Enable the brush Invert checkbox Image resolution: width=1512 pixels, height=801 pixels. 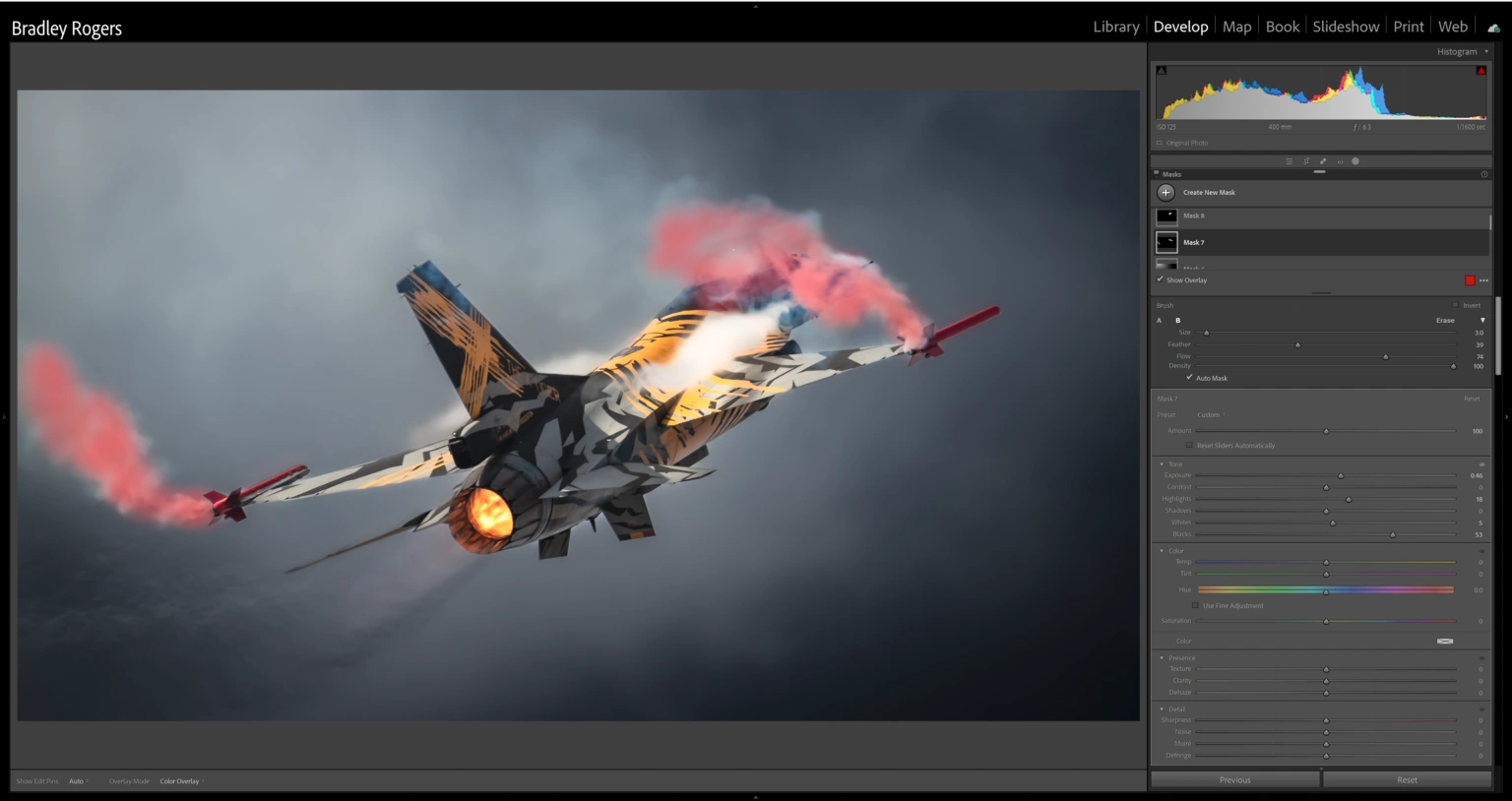click(1456, 305)
